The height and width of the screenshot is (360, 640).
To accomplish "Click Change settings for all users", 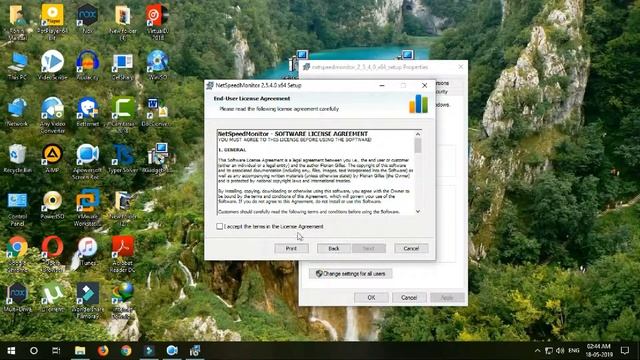I will click(x=351, y=273).
